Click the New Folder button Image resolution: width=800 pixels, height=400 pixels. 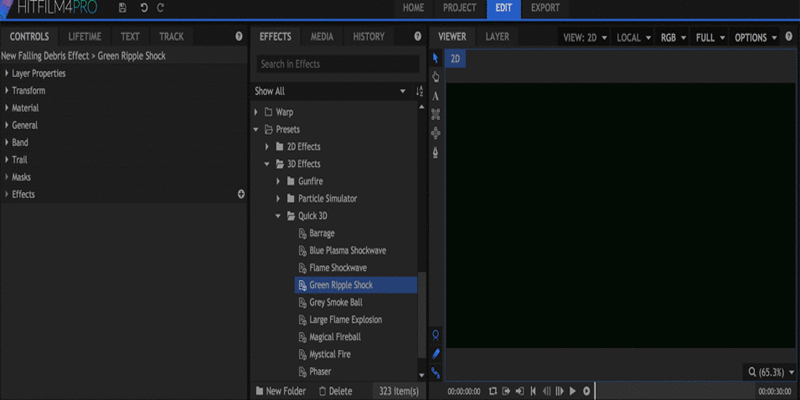click(281, 391)
